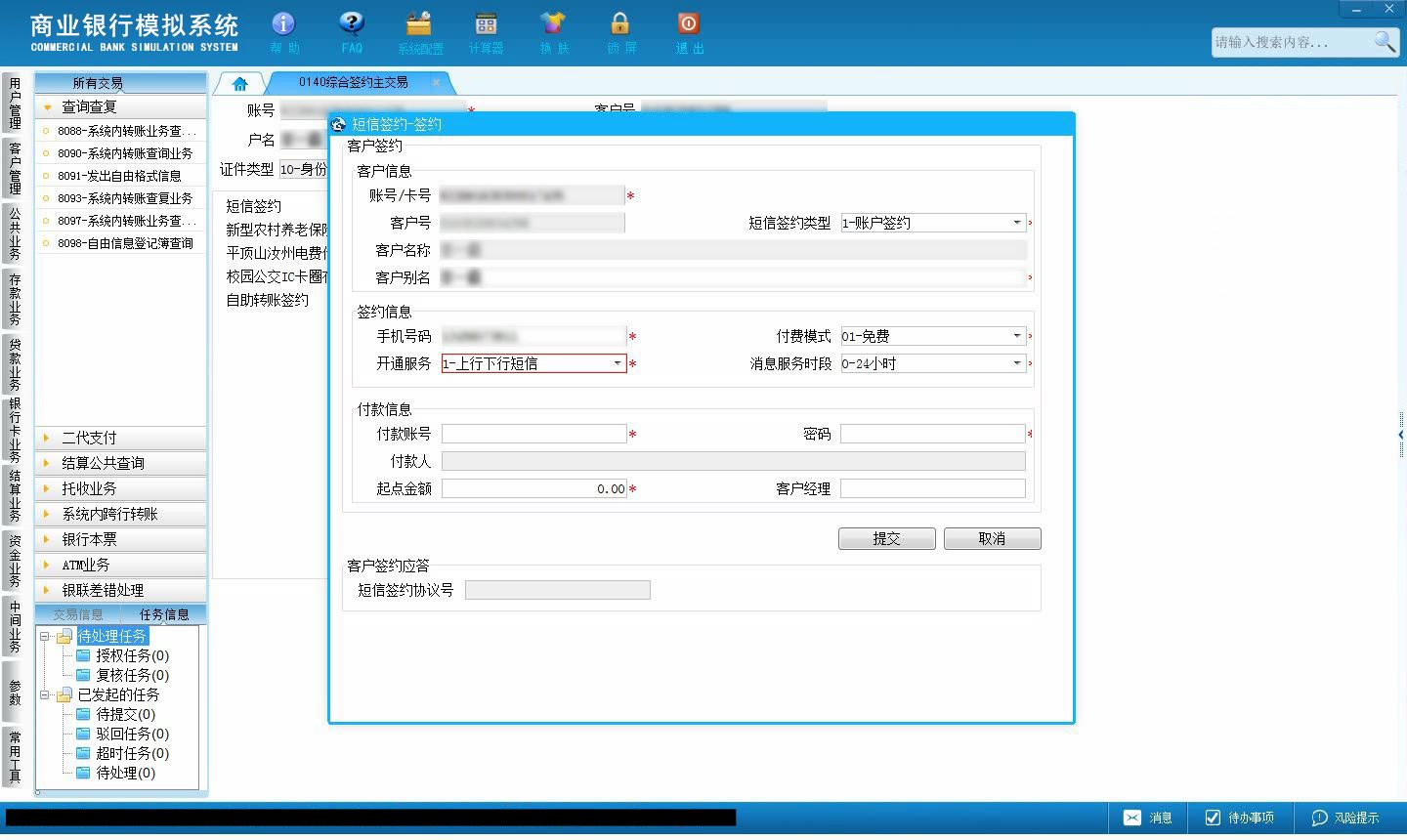Click the 取消 cancel button

pyautogui.click(x=992, y=538)
